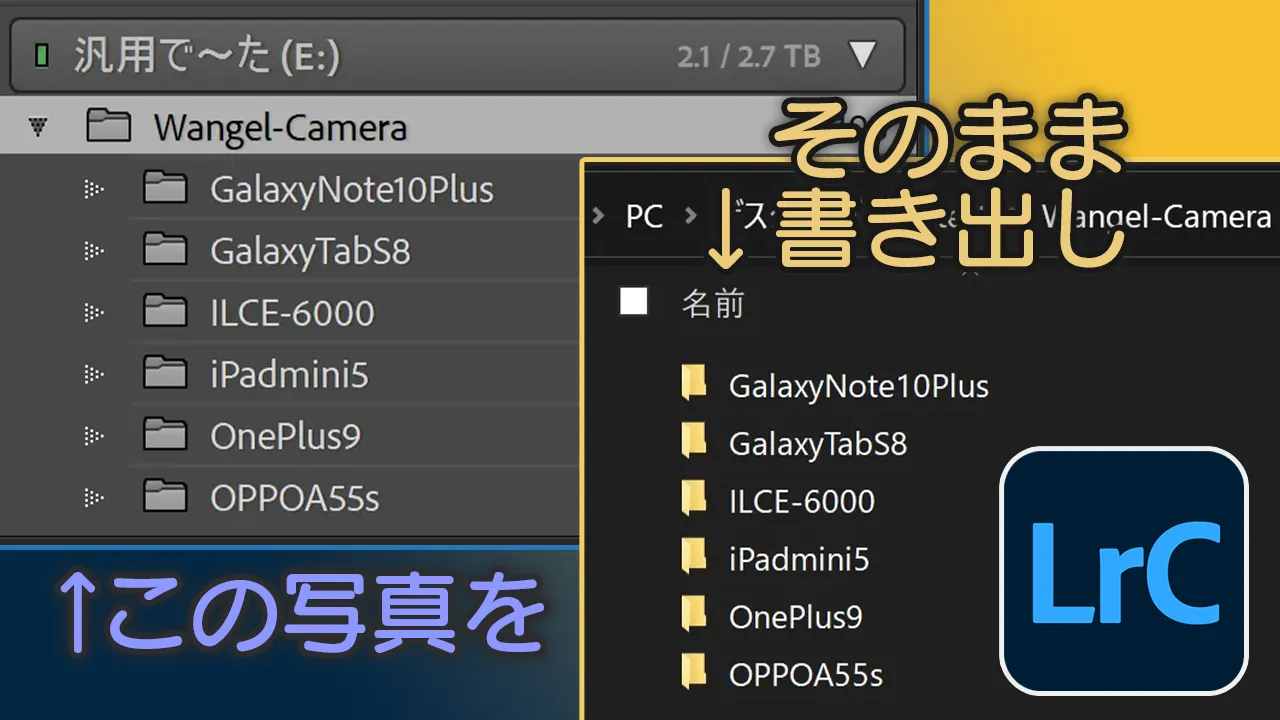
Task: Select GalaxyNote10Plus text in Lightroom folders
Action: pyautogui.click(x=352, y=189)
